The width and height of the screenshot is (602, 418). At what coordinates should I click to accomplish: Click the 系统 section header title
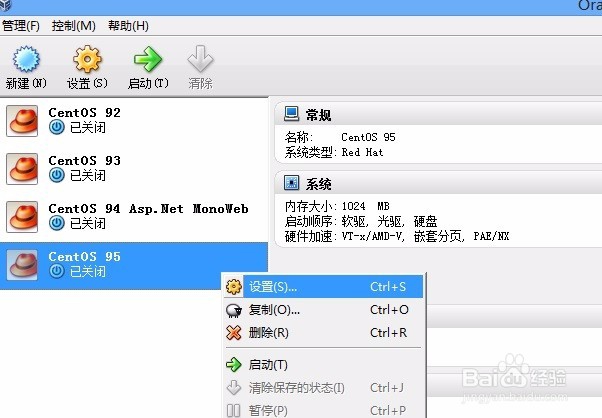click(x=318, y=184)
